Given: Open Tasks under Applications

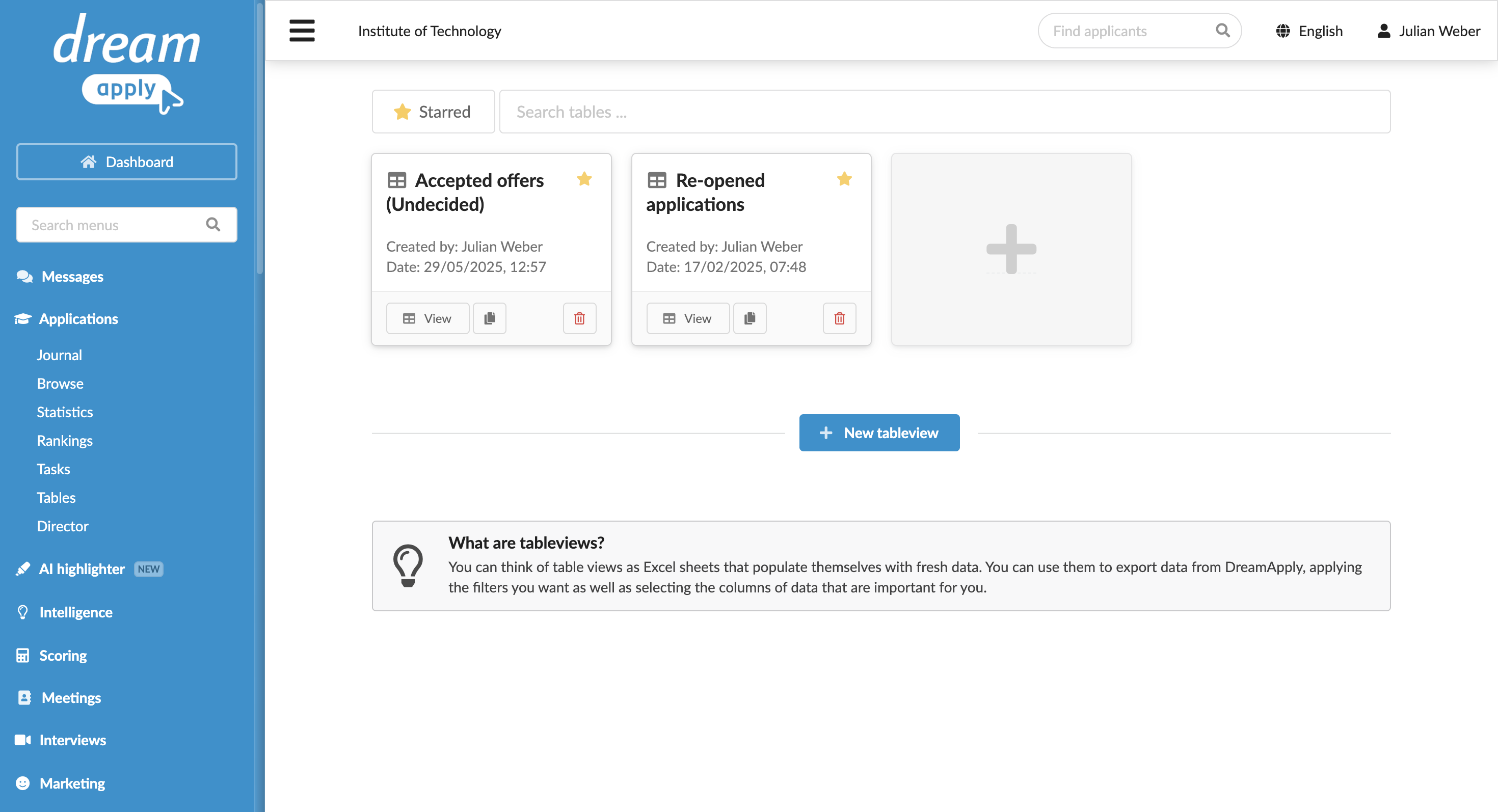Looking at the screenshot, I should coord(53,469).
